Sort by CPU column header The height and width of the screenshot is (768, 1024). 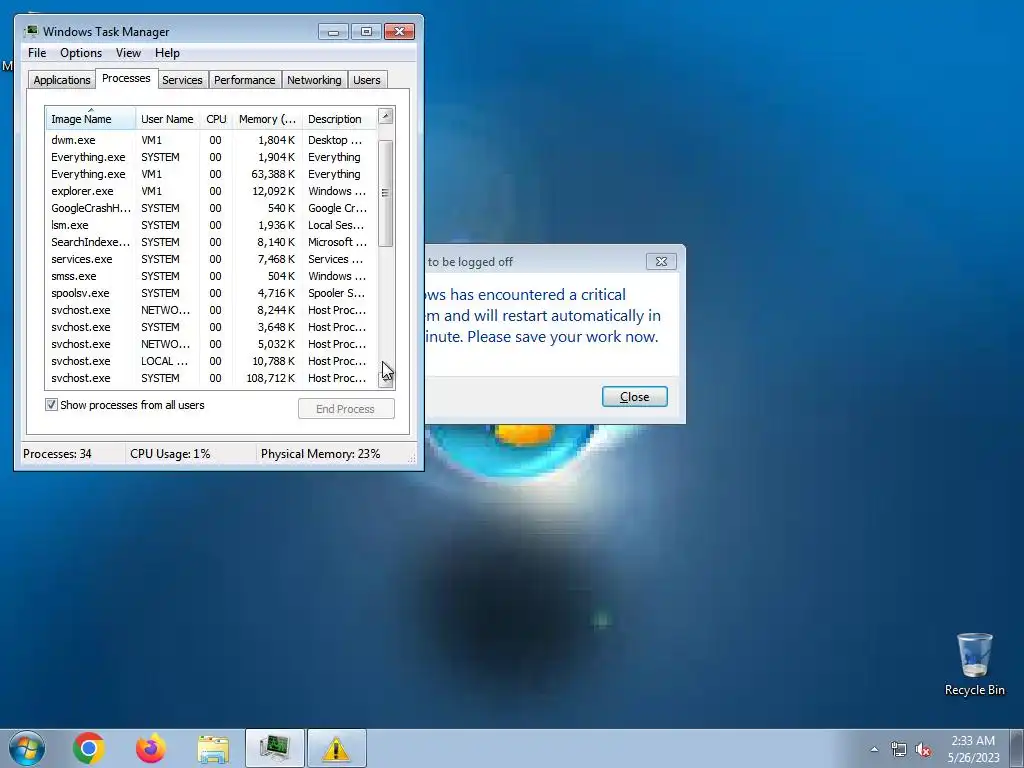tap(216, 119)
